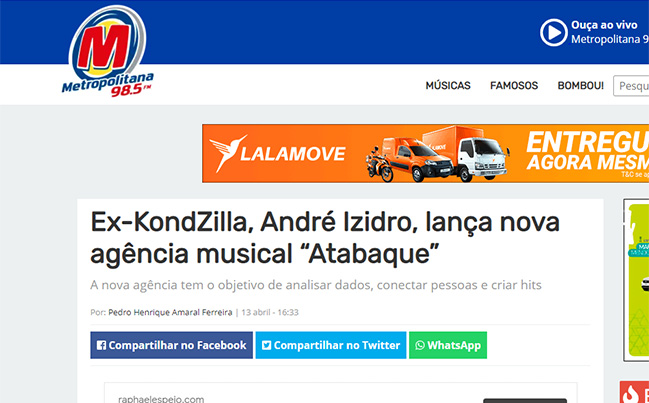Click the WhatsApp phone icon
This screenshot has width=649, height=403.
[x=420, y=345]
